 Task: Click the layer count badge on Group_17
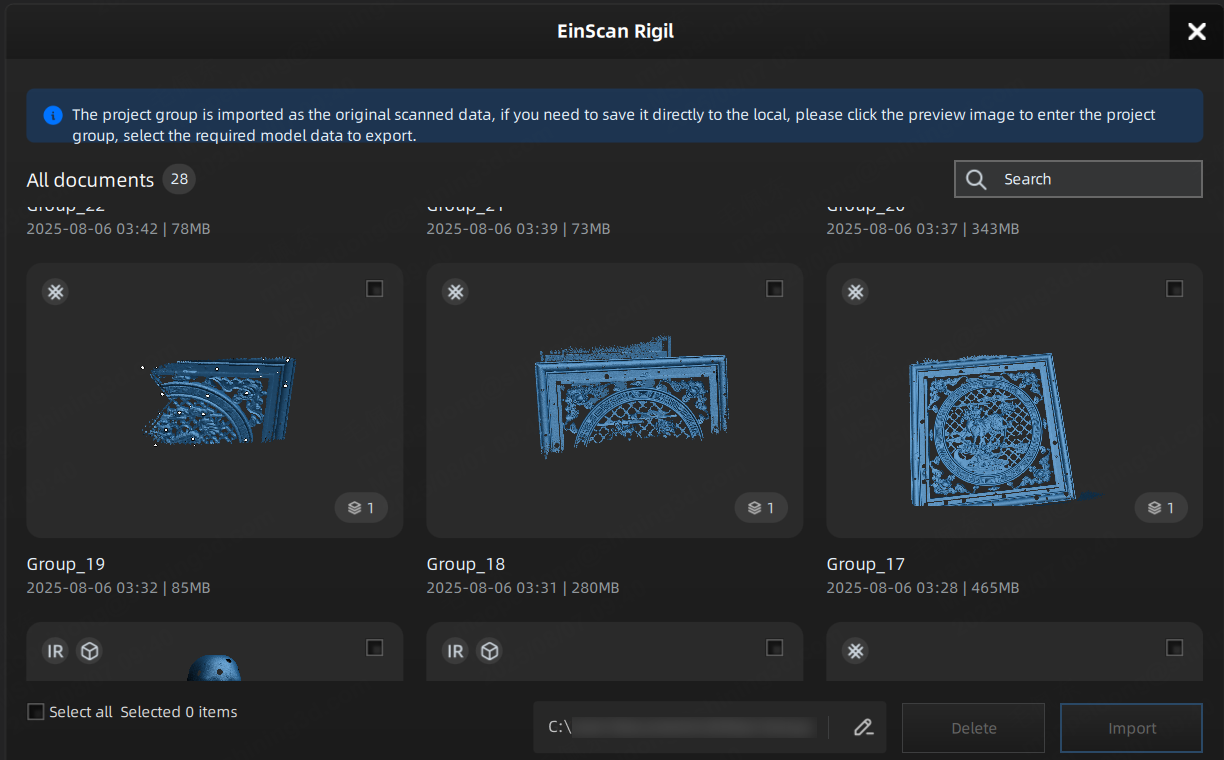(1161, 508)
